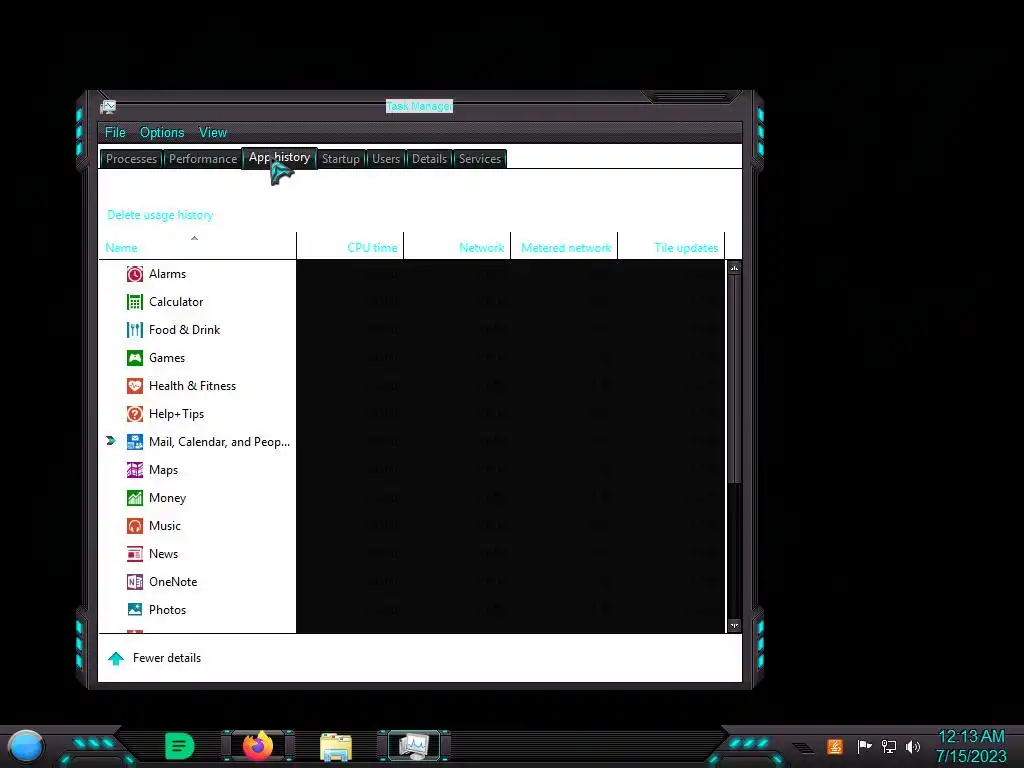Viewport: 1024px width, 768px height.
Task: Select the Food & Drink row text
Action: [x=184, y=330]
